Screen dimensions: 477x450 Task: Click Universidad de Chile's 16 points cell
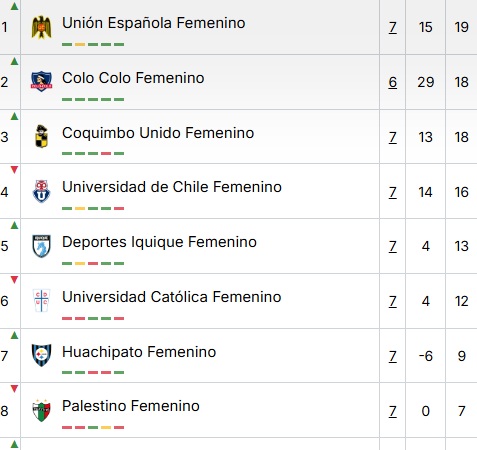(461, 192)
